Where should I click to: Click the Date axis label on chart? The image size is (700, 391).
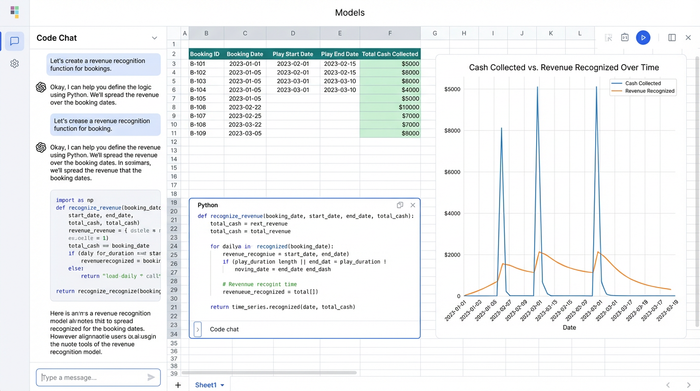[x=569, y=328]
